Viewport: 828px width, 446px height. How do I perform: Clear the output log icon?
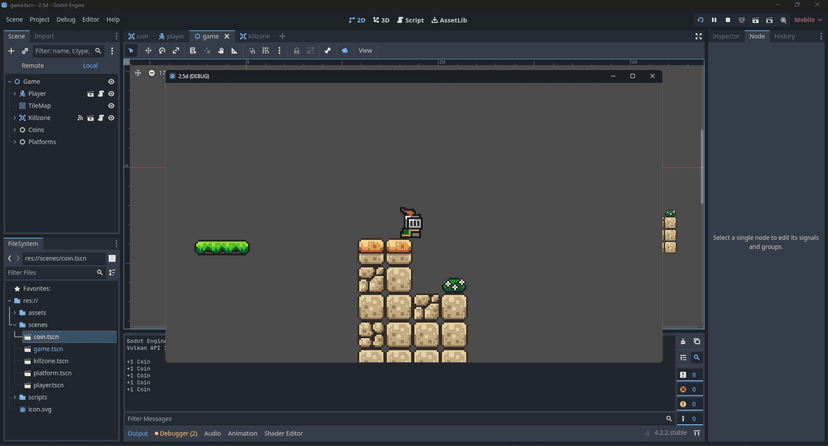[683, 341]
